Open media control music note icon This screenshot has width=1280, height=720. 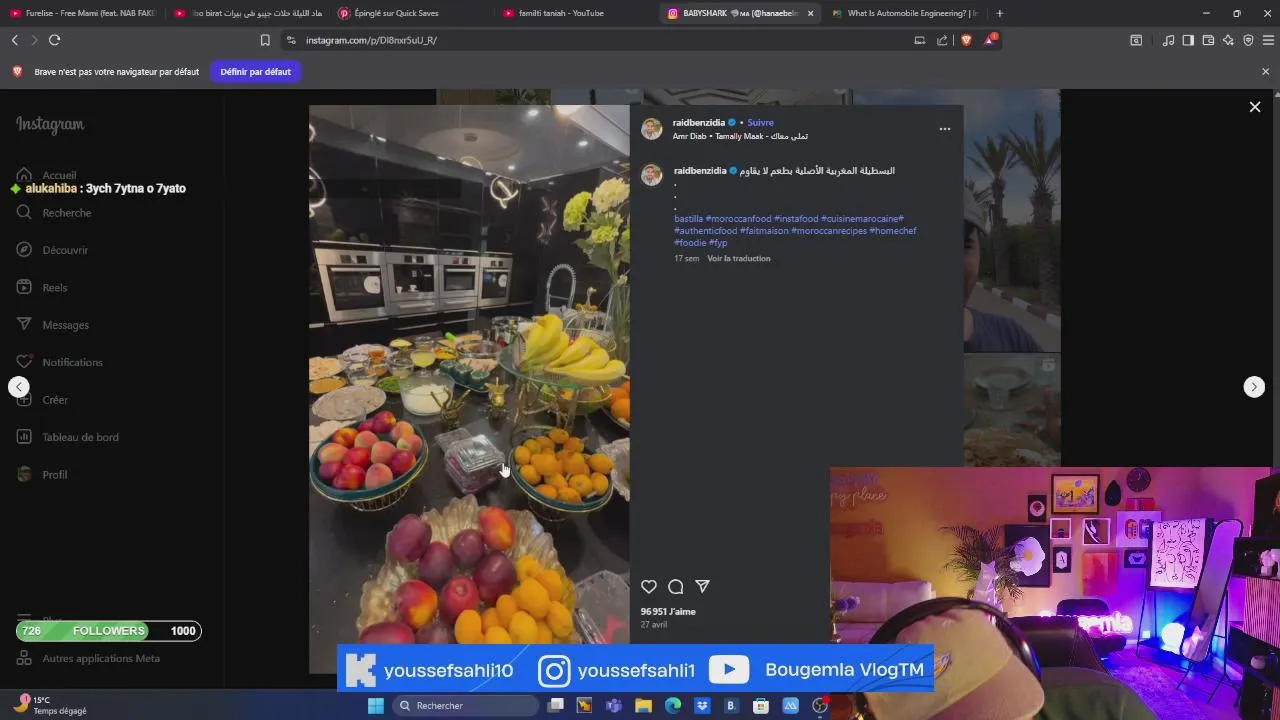pos(1168,40)
